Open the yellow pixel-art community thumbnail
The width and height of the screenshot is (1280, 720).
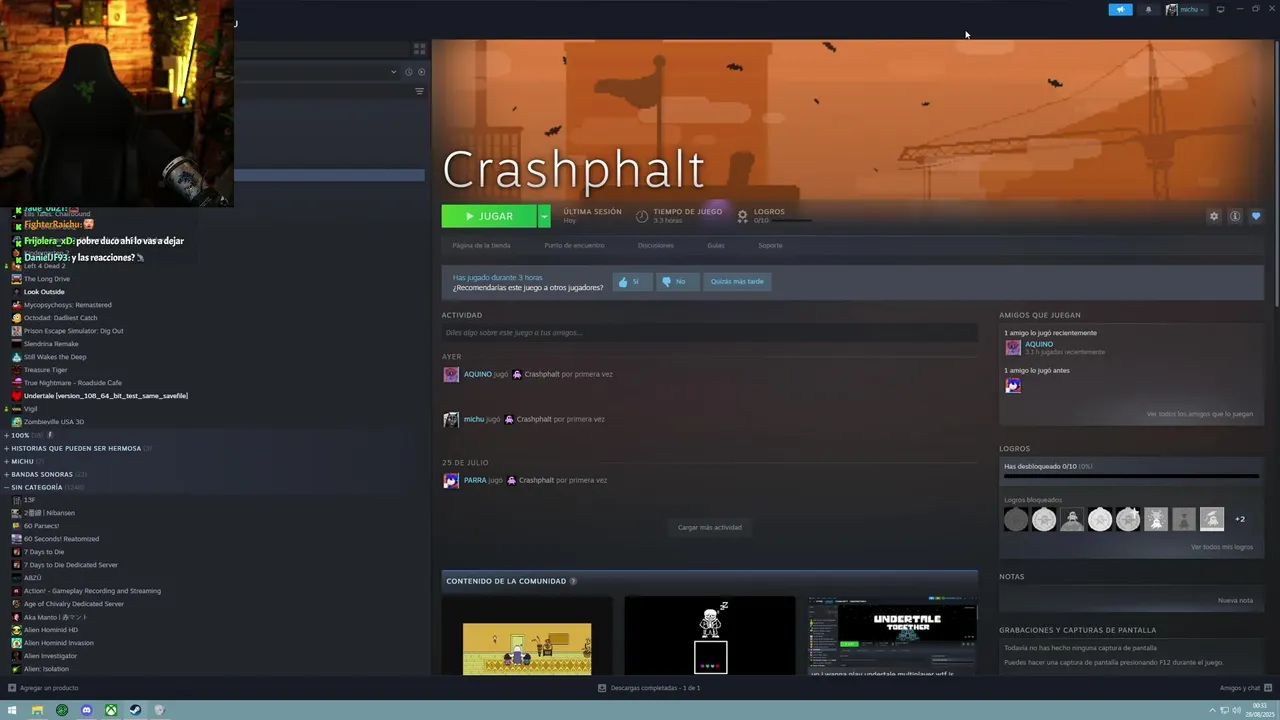pyautogui.click(x=527, y=636)
